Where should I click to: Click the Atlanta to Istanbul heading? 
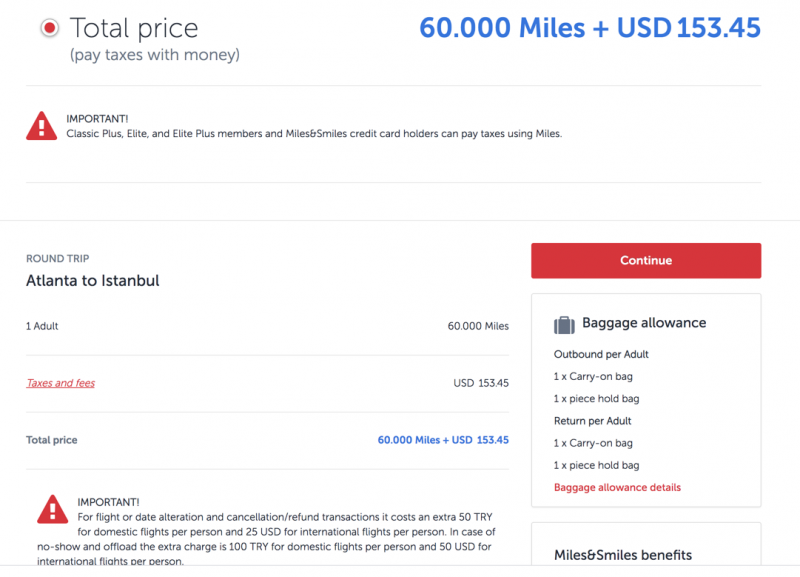[93, 281]
